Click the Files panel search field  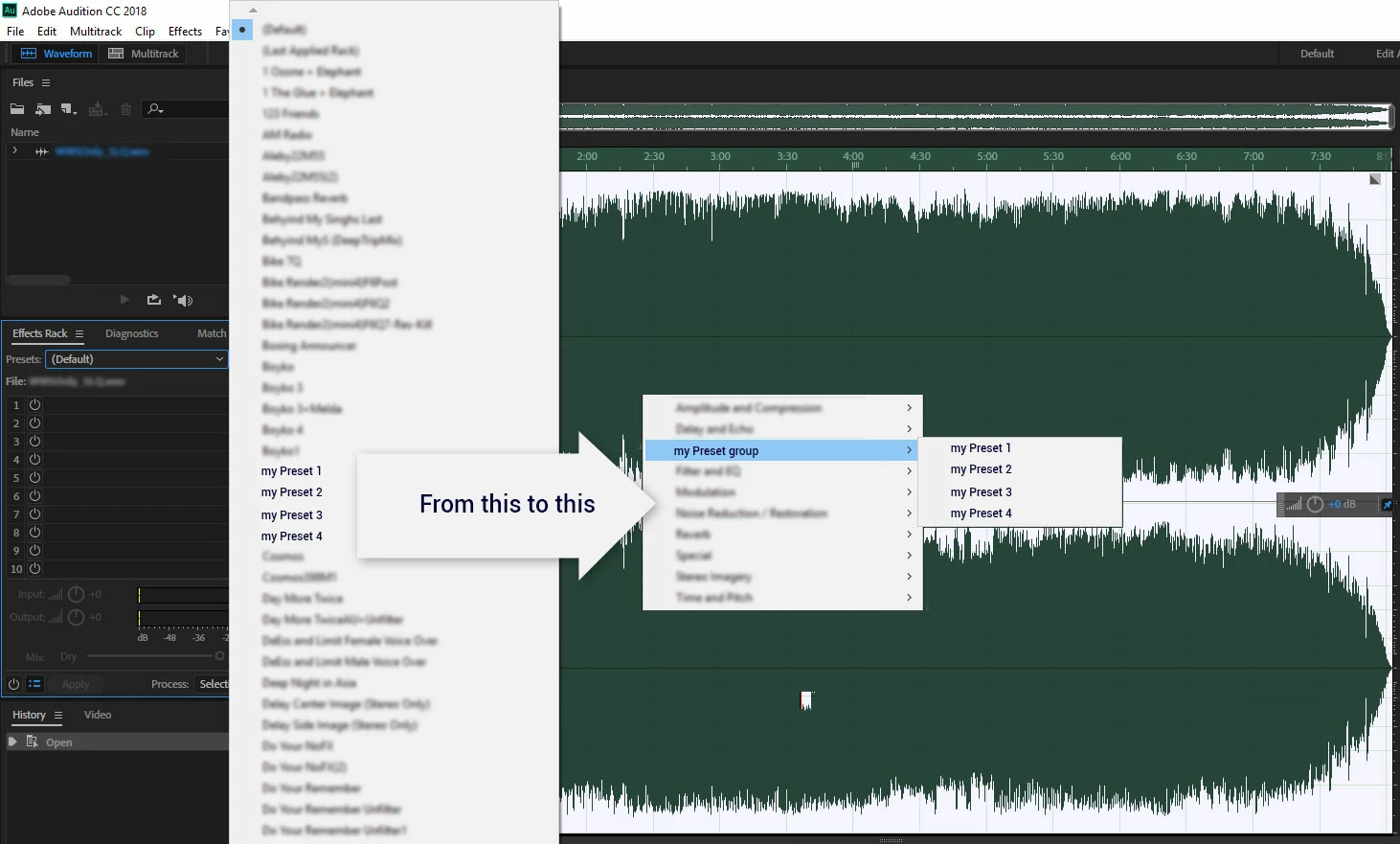(x=187, y=109)
